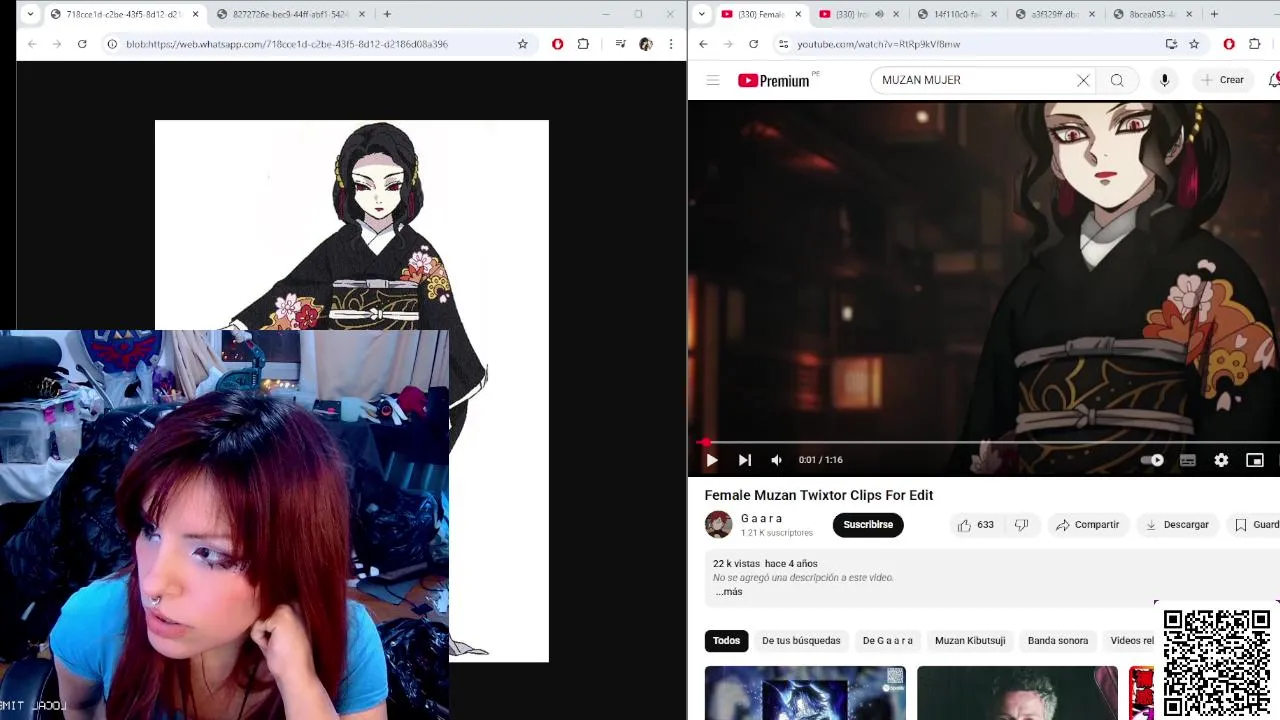Open YouTube player settings gear
The height and width of the screenshot is (720, 1280).
[1221, 460]
